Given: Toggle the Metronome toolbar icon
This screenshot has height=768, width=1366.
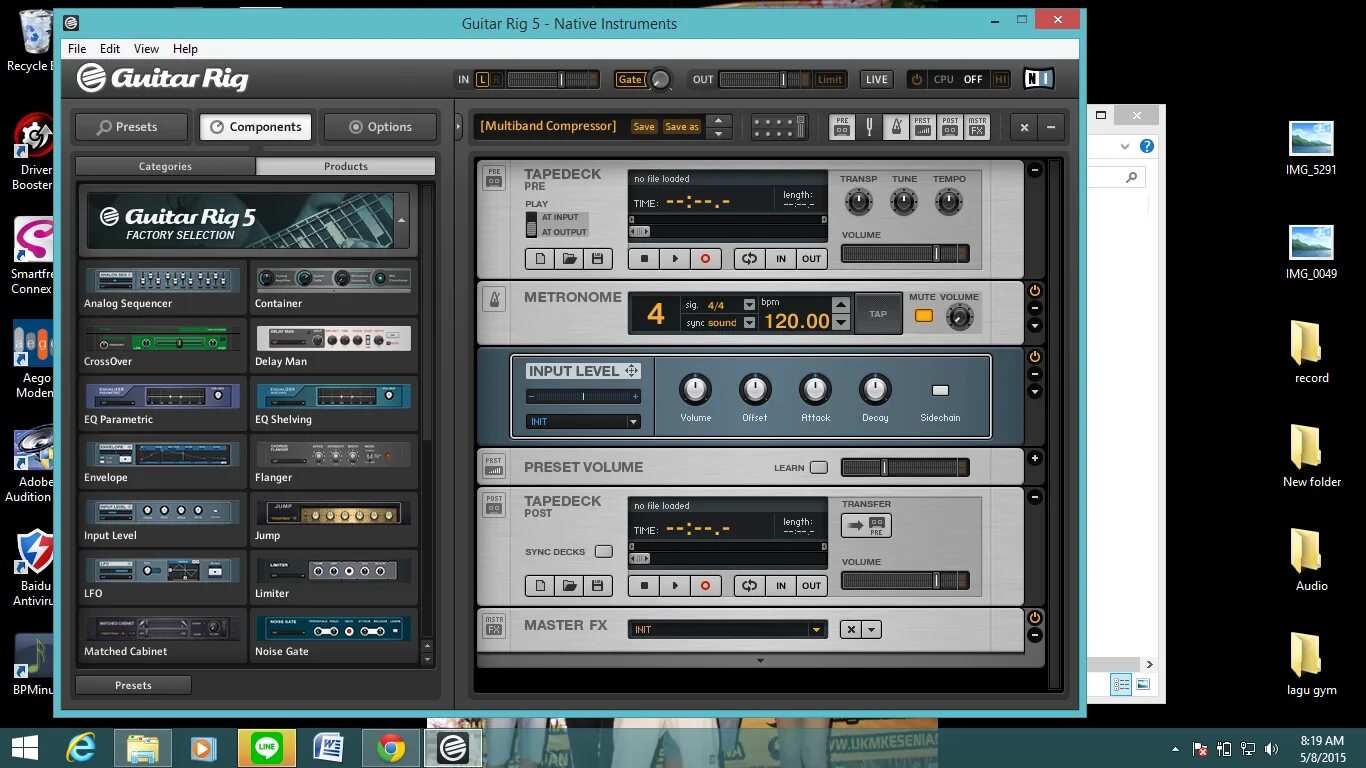Looking at the screenshot, I should [896, 127].
